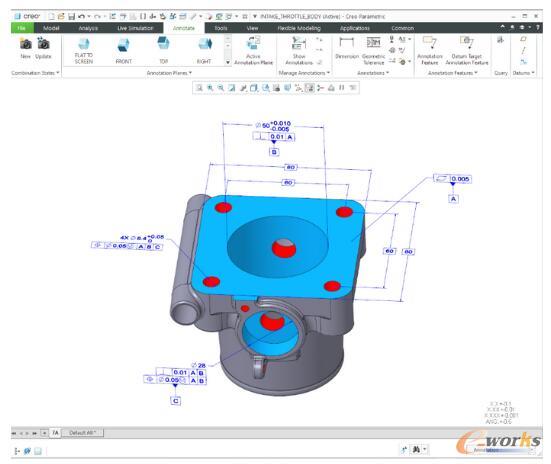Click Open folder icon in quick toolbar

[61, 16]
